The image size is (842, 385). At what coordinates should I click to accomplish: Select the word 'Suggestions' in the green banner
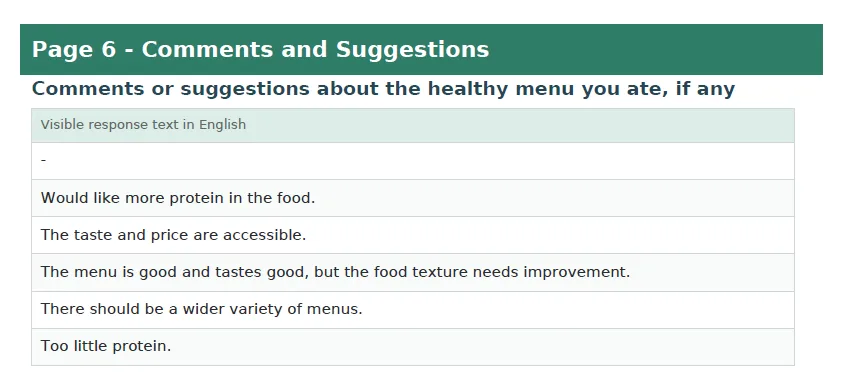click(412, 50)
